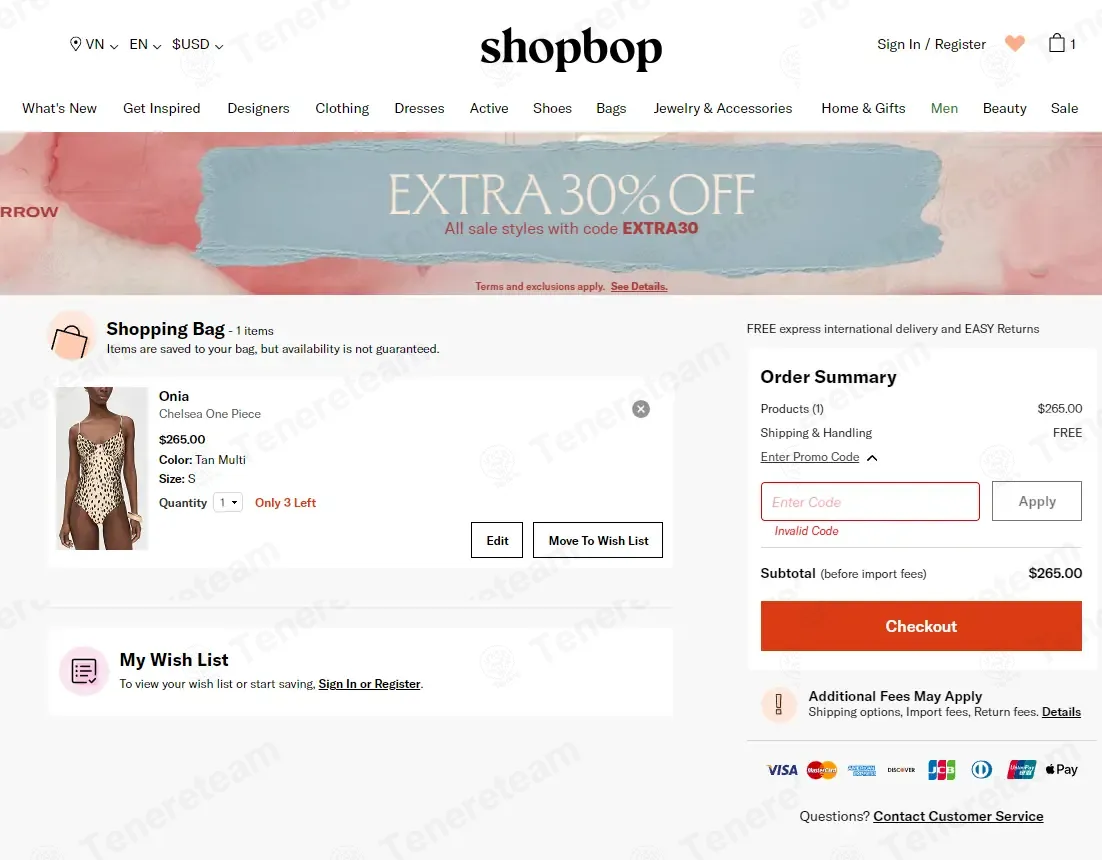Click the Shopping Bag illustration icon
This screenshot has height=860, width=1102.
click(70, 337)
